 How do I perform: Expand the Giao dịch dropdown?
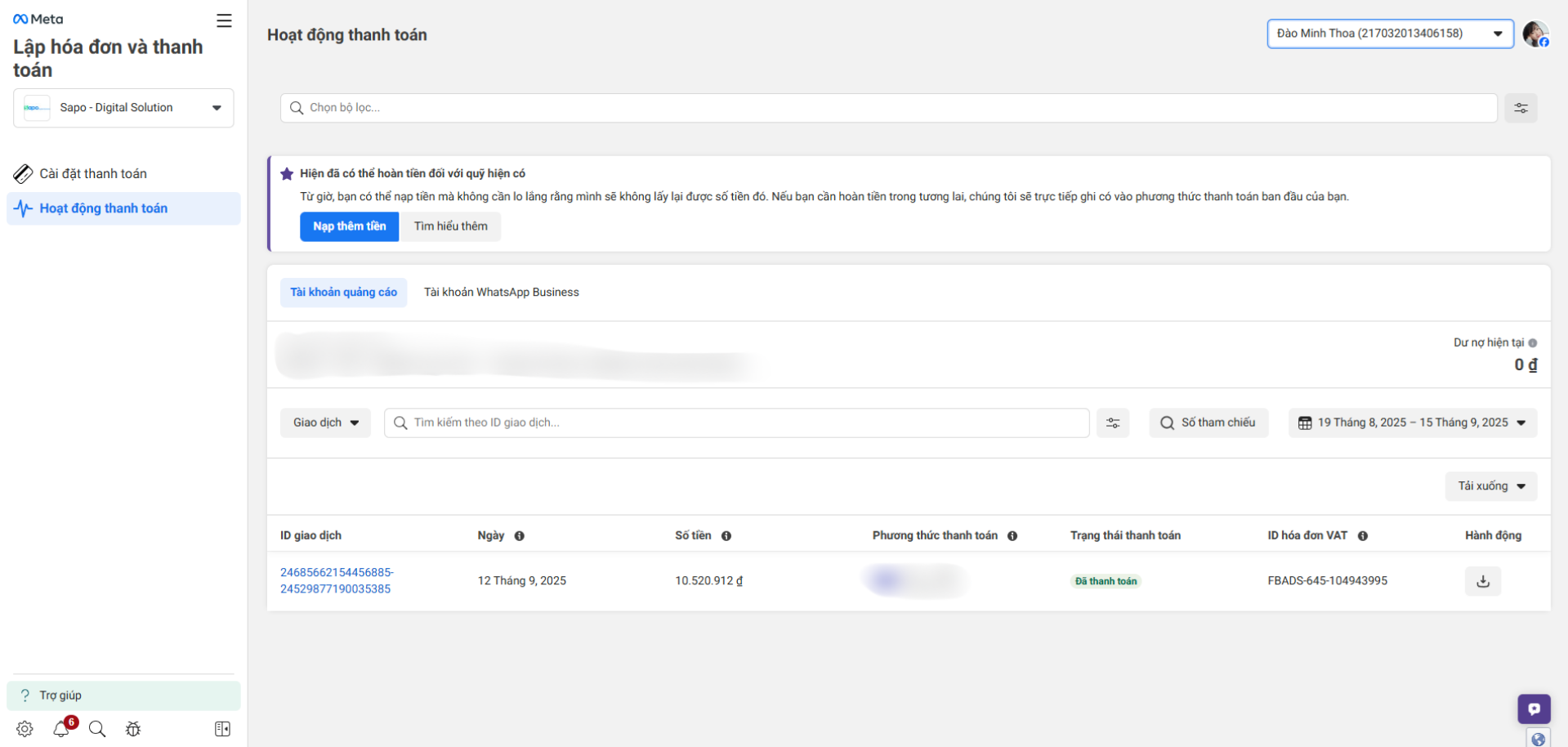pyautogui.click(x=325, y=423)
